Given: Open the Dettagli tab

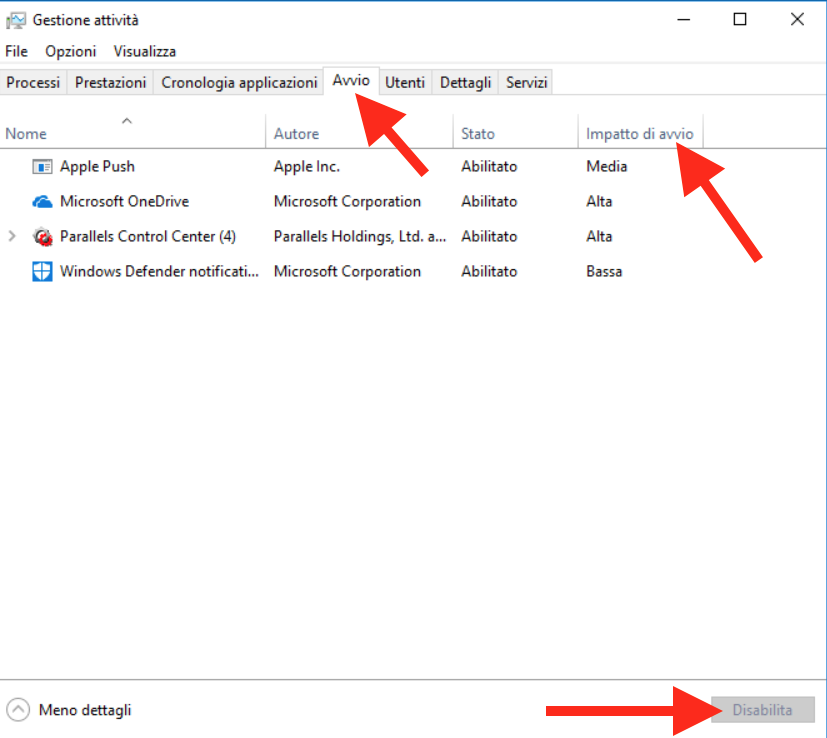Looking at the screenshot, I should point(466,82).
